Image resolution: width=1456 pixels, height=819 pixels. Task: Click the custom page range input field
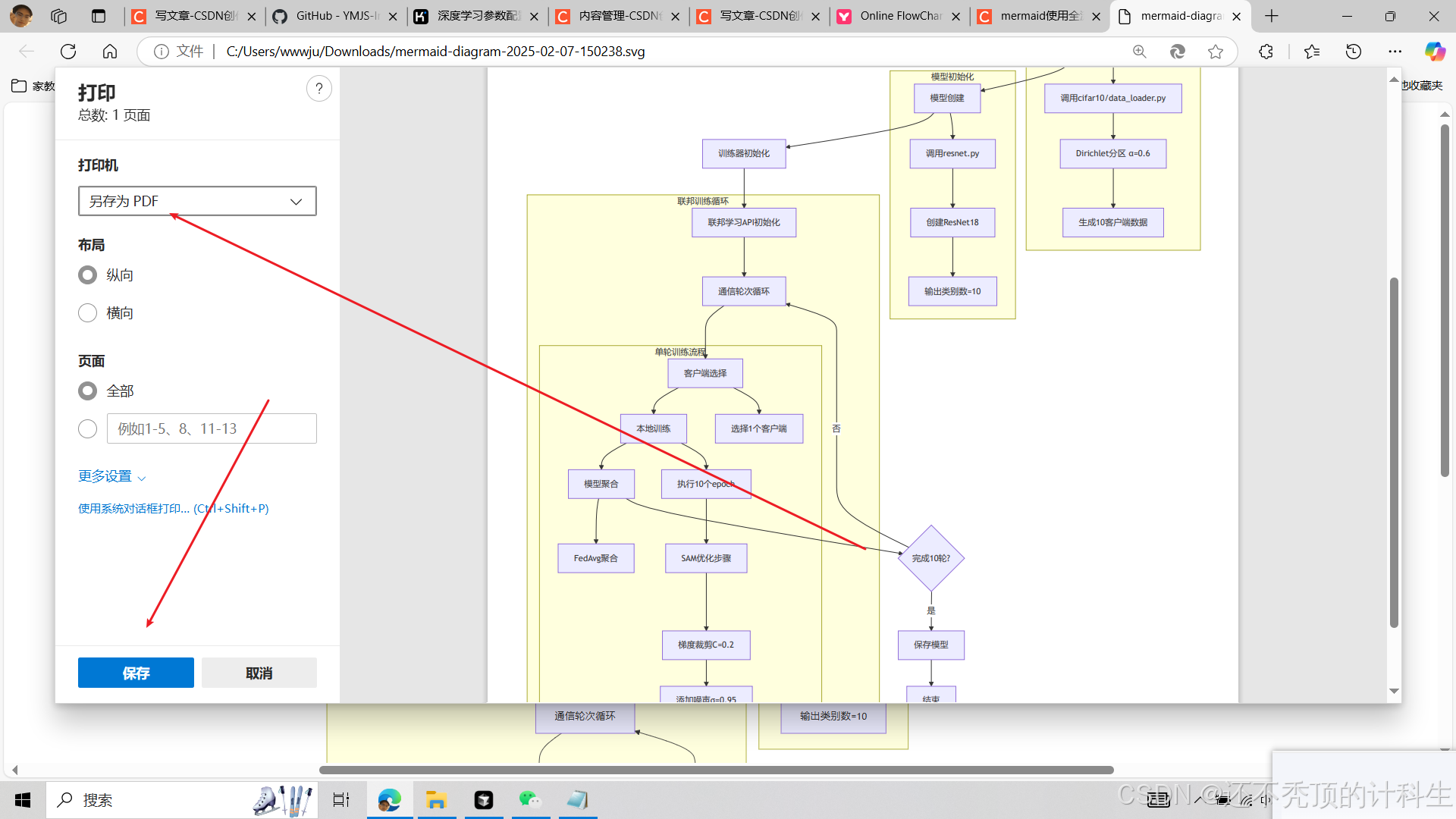[212, 429]
